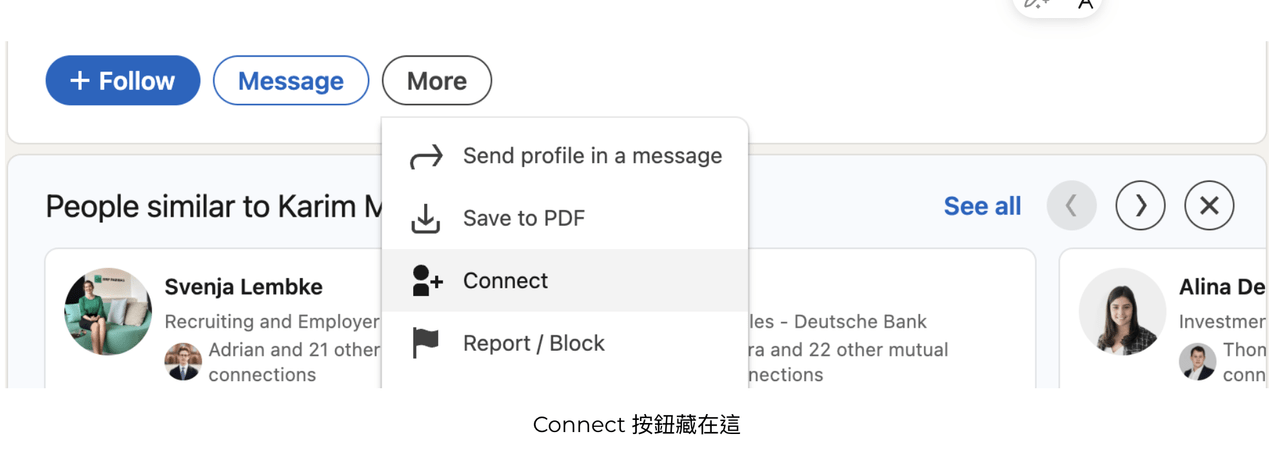The height and width of the screenshot is (454, 1279).
Task: Collapse the More dropdown menu
Action: [437, 81]
